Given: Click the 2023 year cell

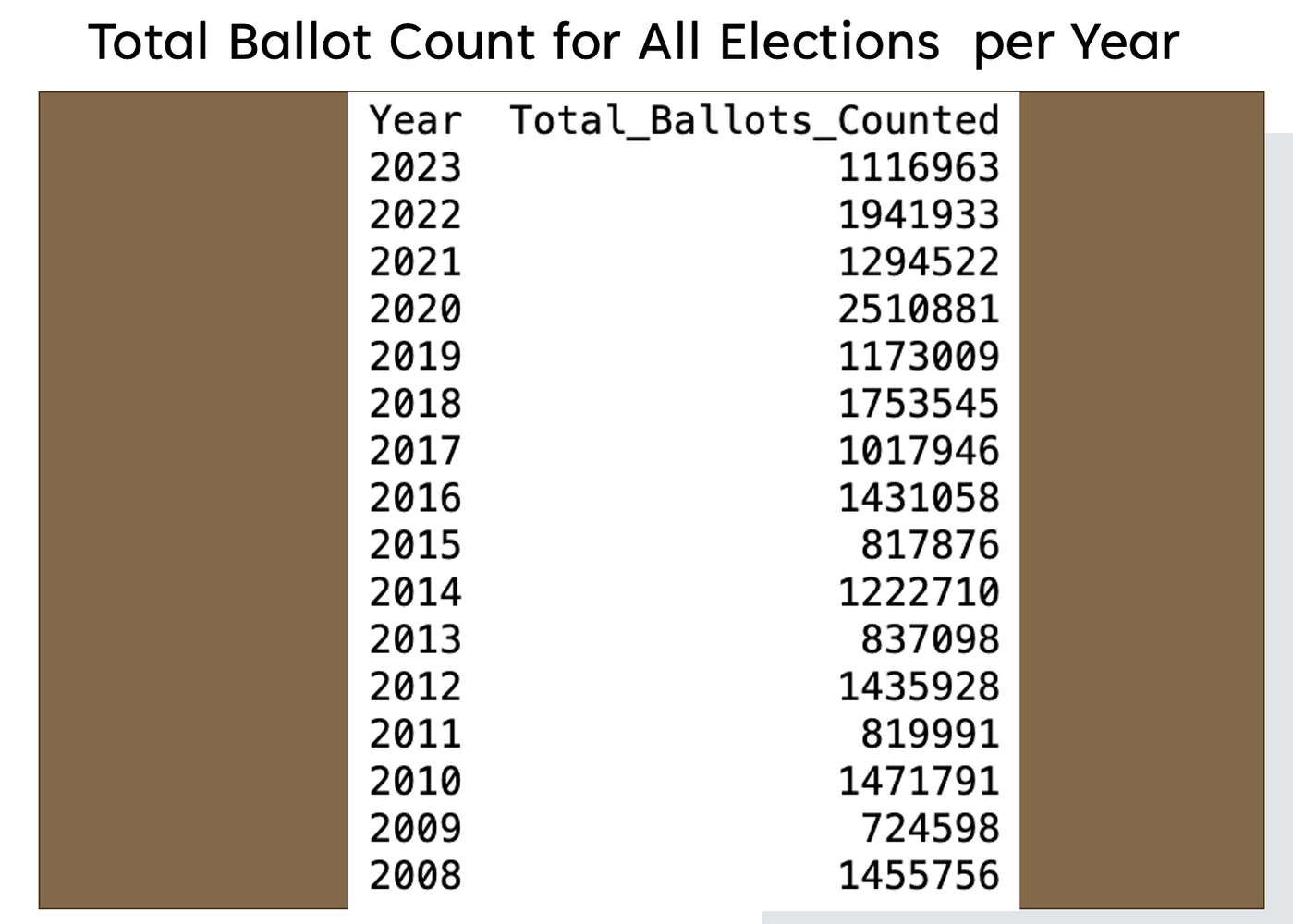Looking at the screenshot, I should 415,168.
